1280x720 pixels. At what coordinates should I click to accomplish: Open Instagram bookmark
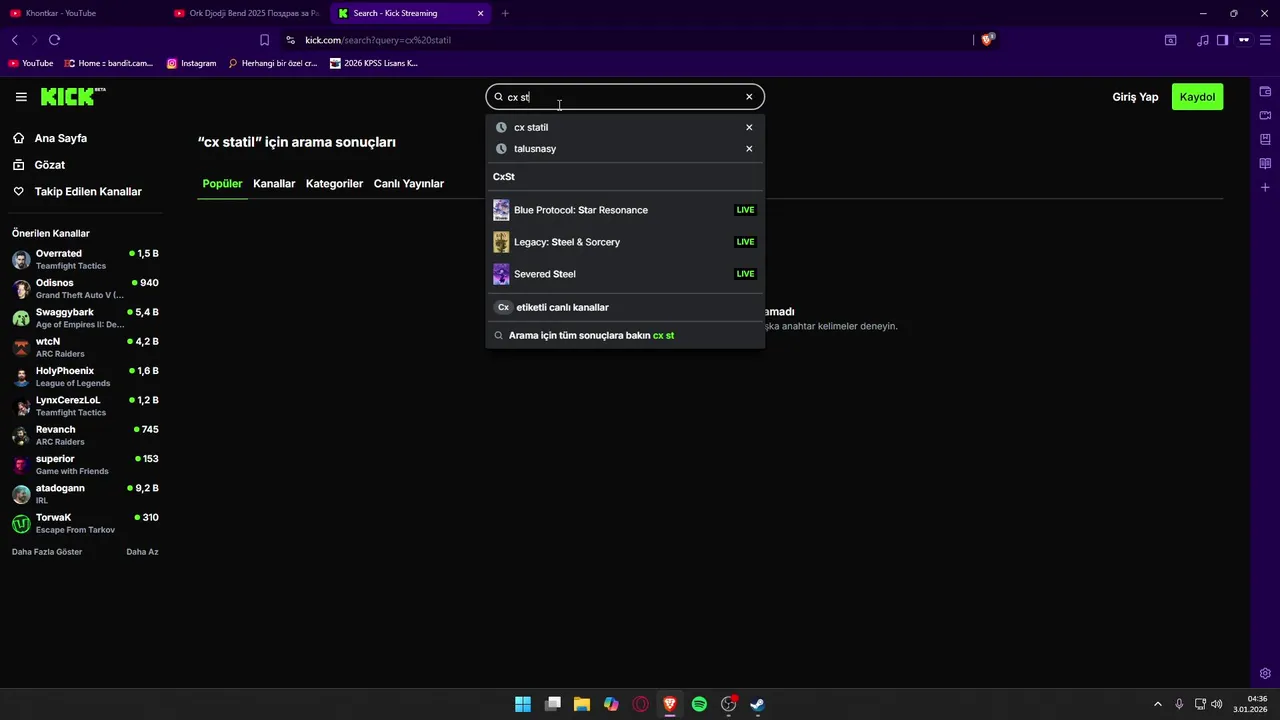pos(191,63)
